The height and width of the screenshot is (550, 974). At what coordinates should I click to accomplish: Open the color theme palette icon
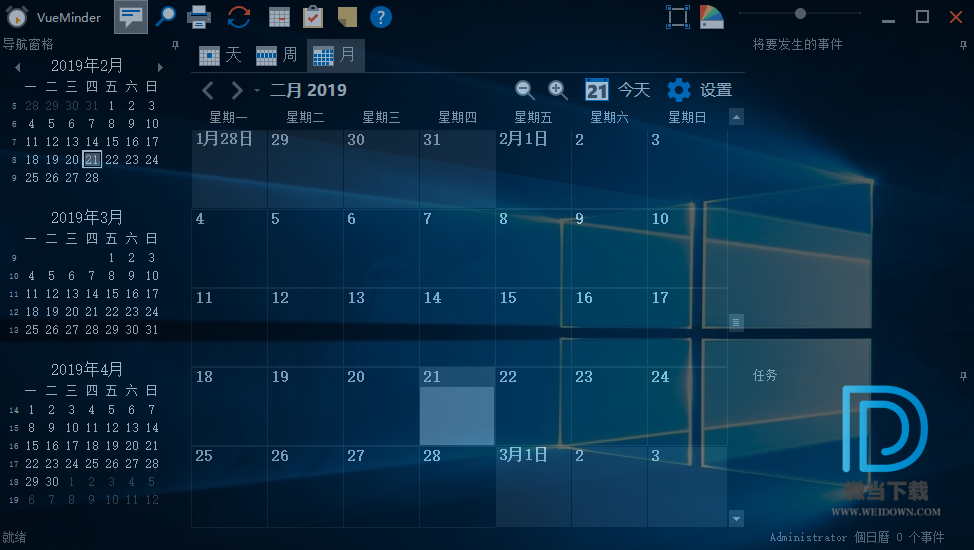(712, 17)
